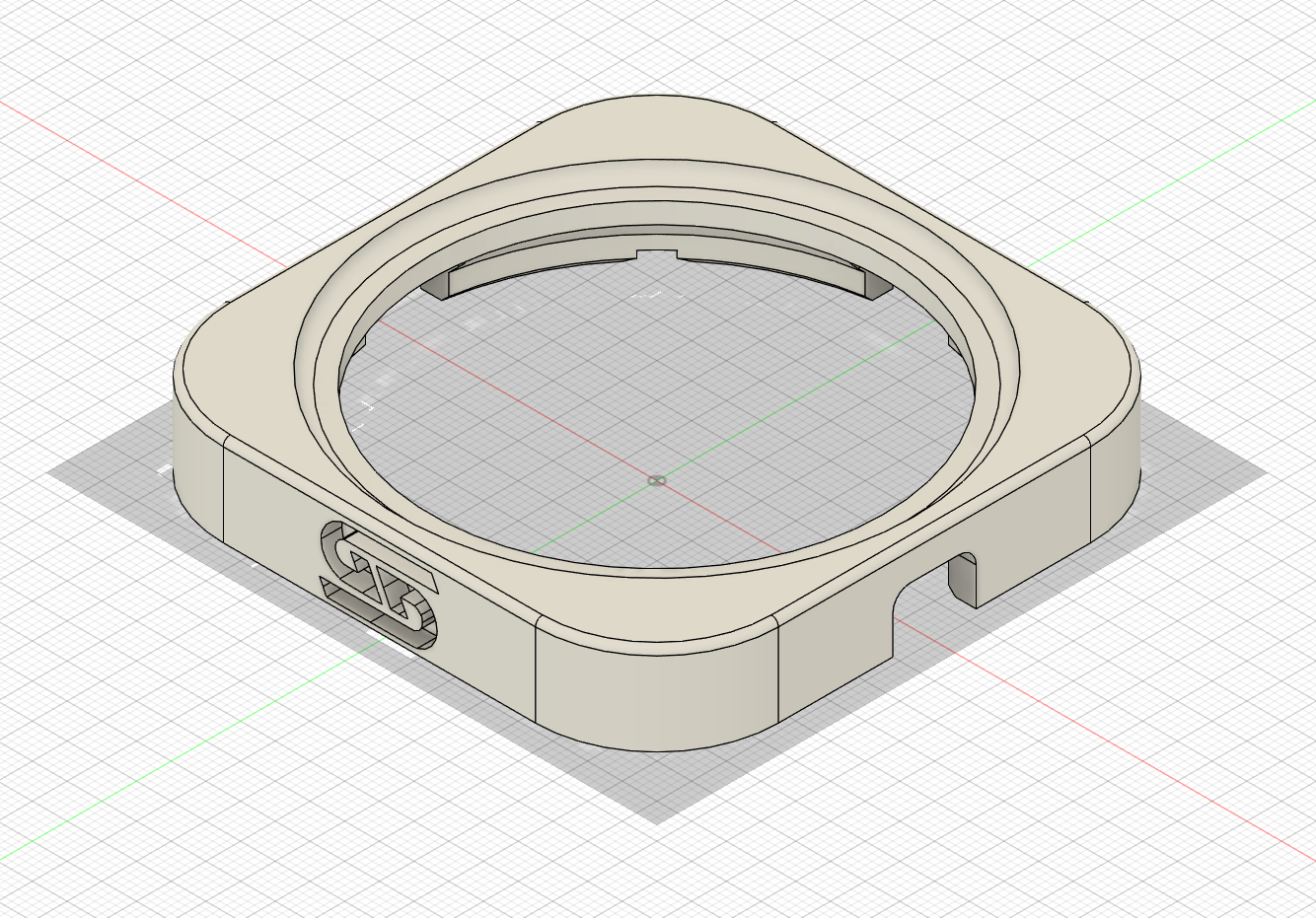Click the oval logo cutout on the wall
Image resolution: width=1316 pixels, height=918 pixels.
click(x=379, y=587)
